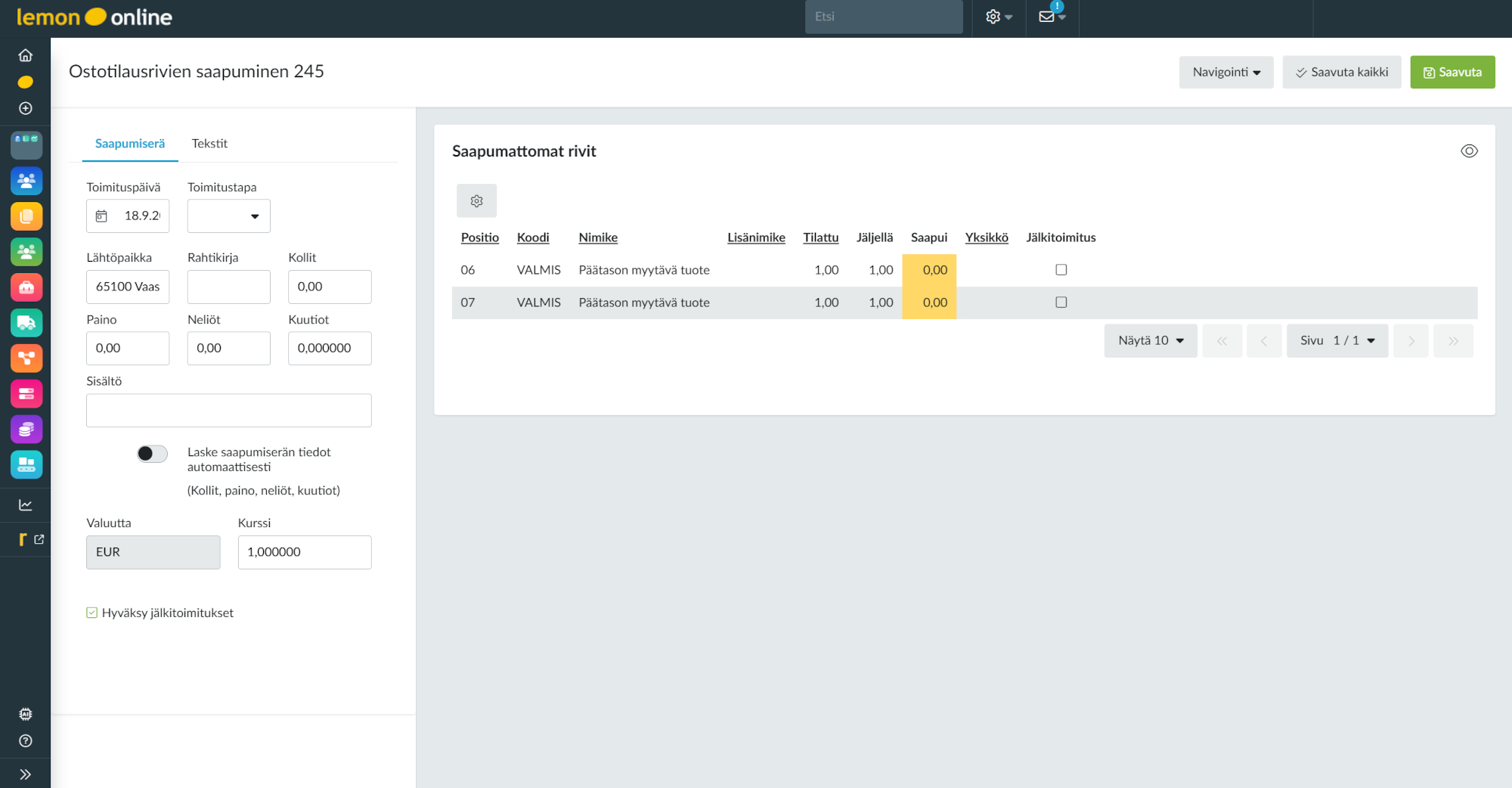Open the teal delivery truck module

(26, 323)
